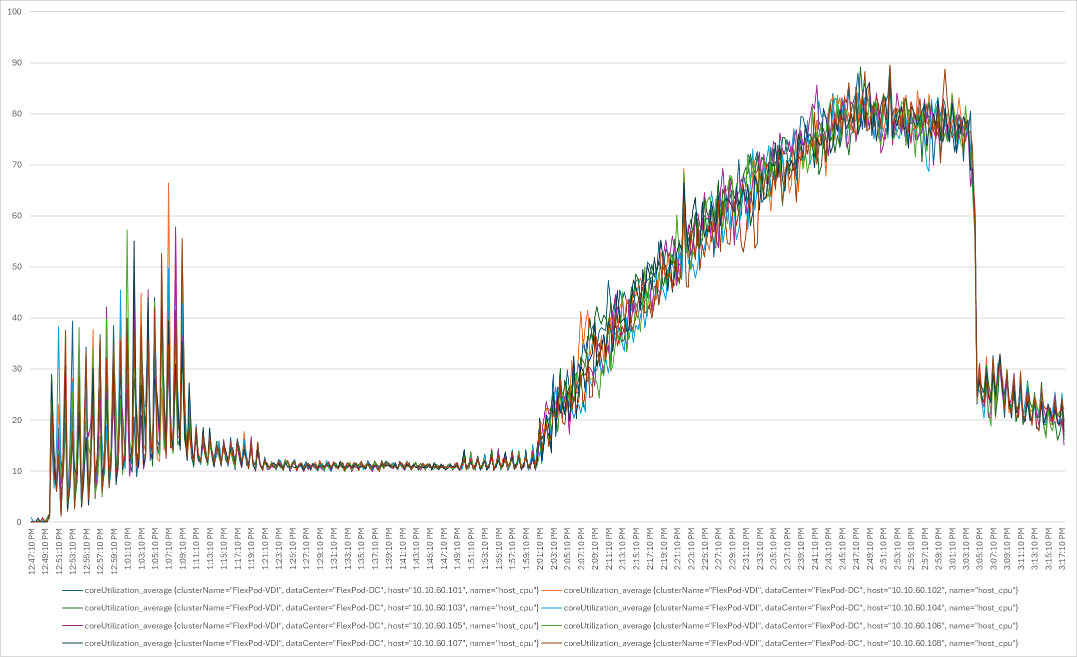This screenshot has width=1077, height=657.
Task: Click the y-axis label 30
Action: tap(16, 369)
